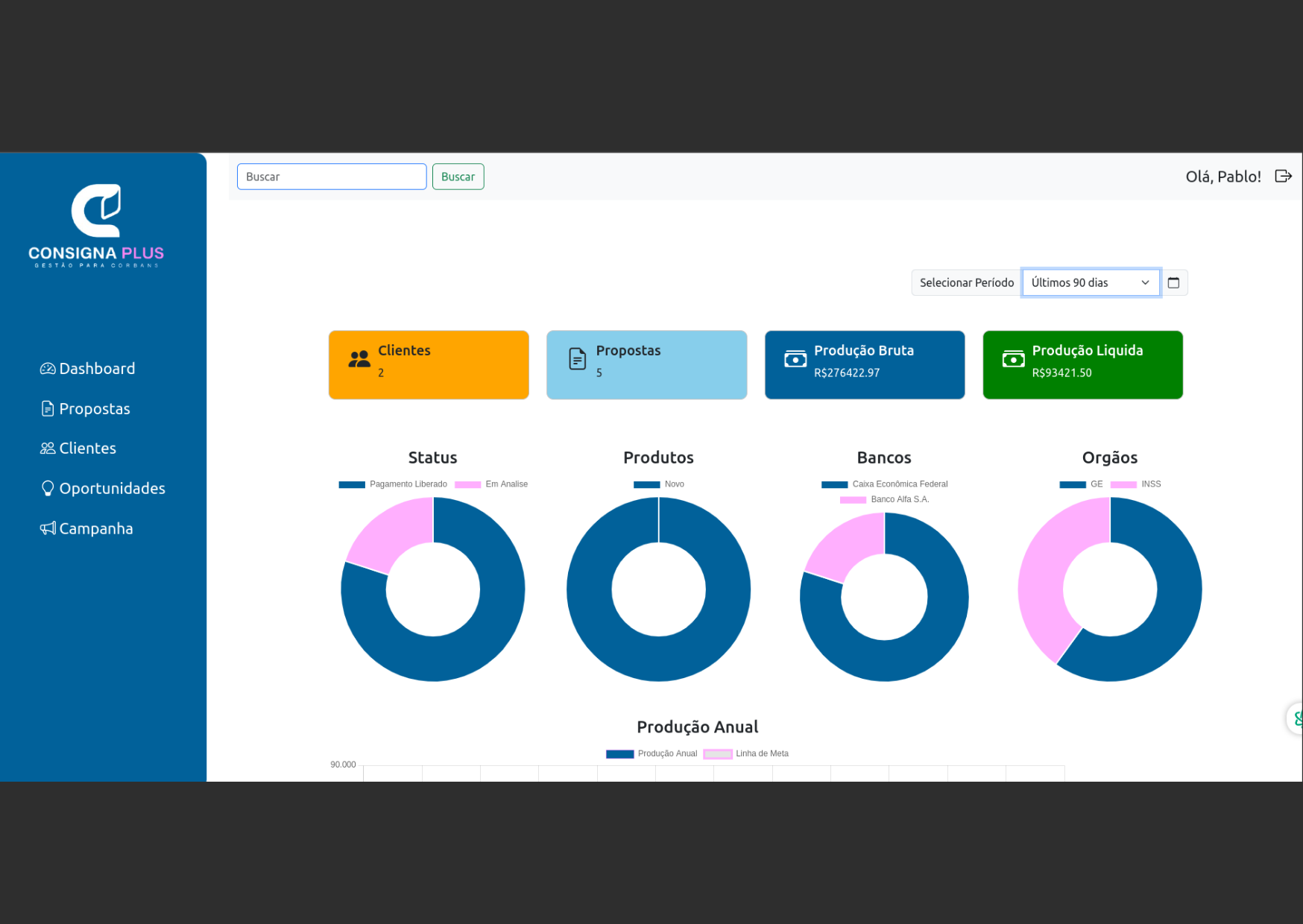Open the calendar date picker icon
The width and height of the screenshot is (1303, 924).
pos(1173,282)
